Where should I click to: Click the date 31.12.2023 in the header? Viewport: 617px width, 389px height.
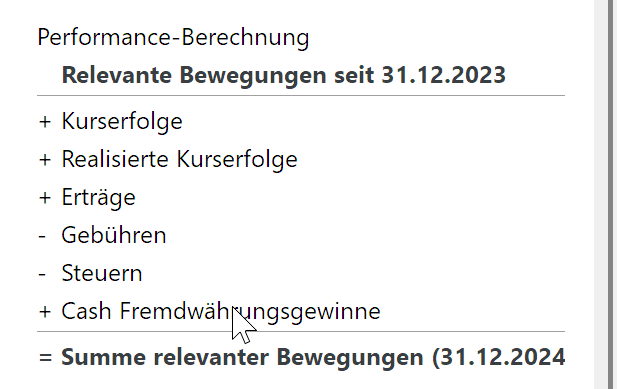click(x=443, y=75)
